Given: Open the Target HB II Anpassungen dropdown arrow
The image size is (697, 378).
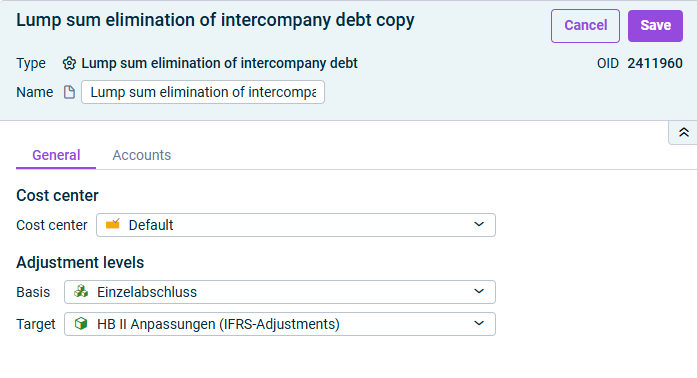Looking at the screenshot, I should pyautogui.click(x=479, y=323).
